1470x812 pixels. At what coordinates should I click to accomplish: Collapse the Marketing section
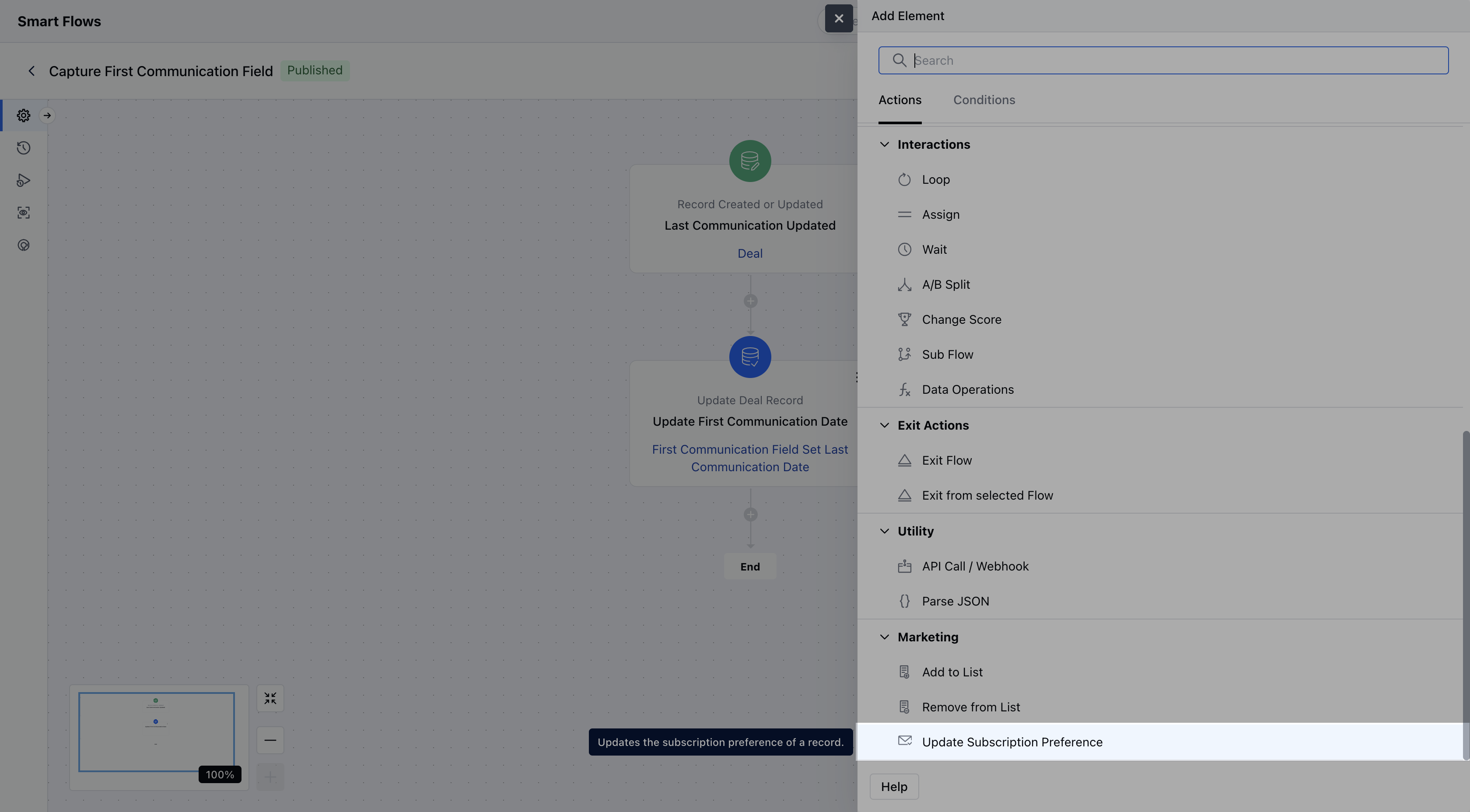(884, 637)
